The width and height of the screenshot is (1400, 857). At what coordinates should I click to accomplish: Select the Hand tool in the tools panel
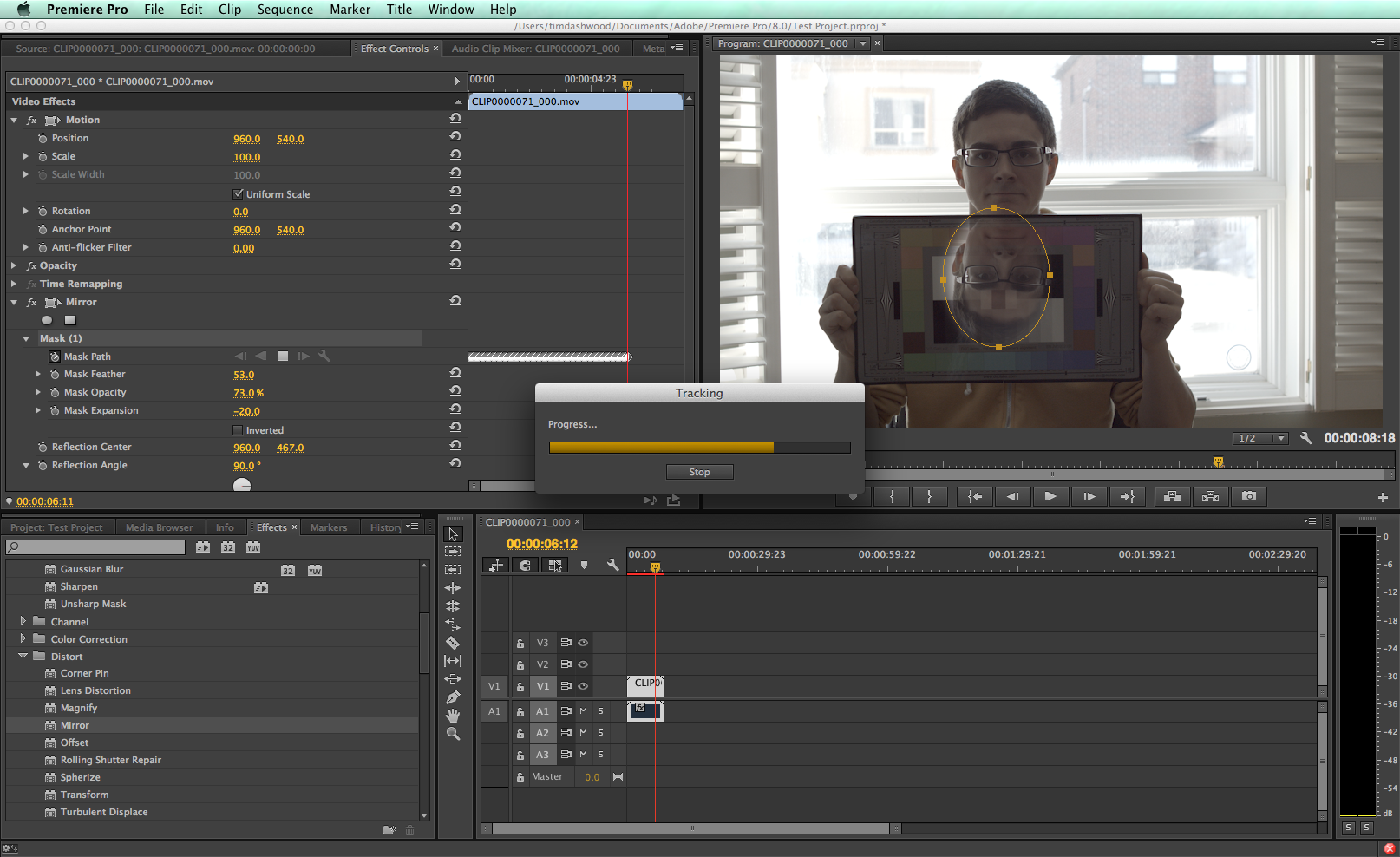click(x=453, y=716)
